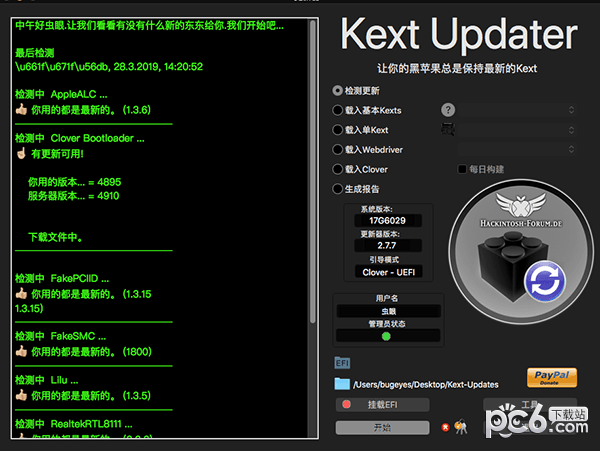Select the 载入Webdriver radio option
Viewport: 600px width, 451px height.
pos(337,150)
